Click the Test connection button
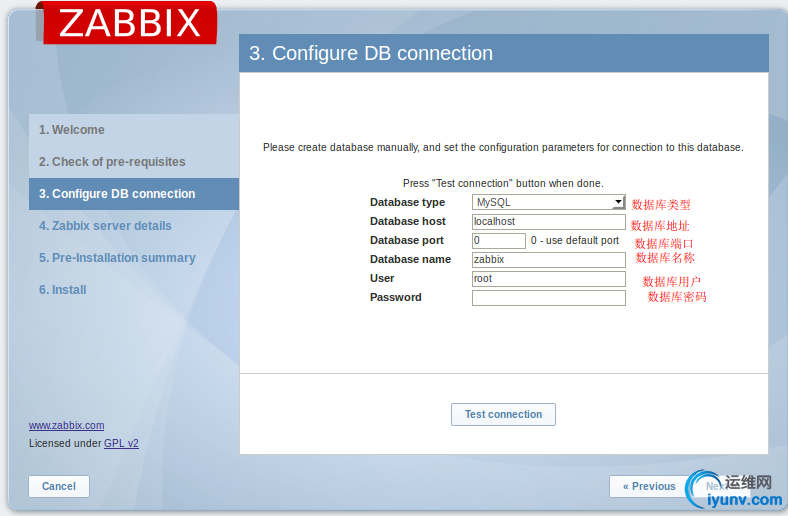 tap(503, 415)
